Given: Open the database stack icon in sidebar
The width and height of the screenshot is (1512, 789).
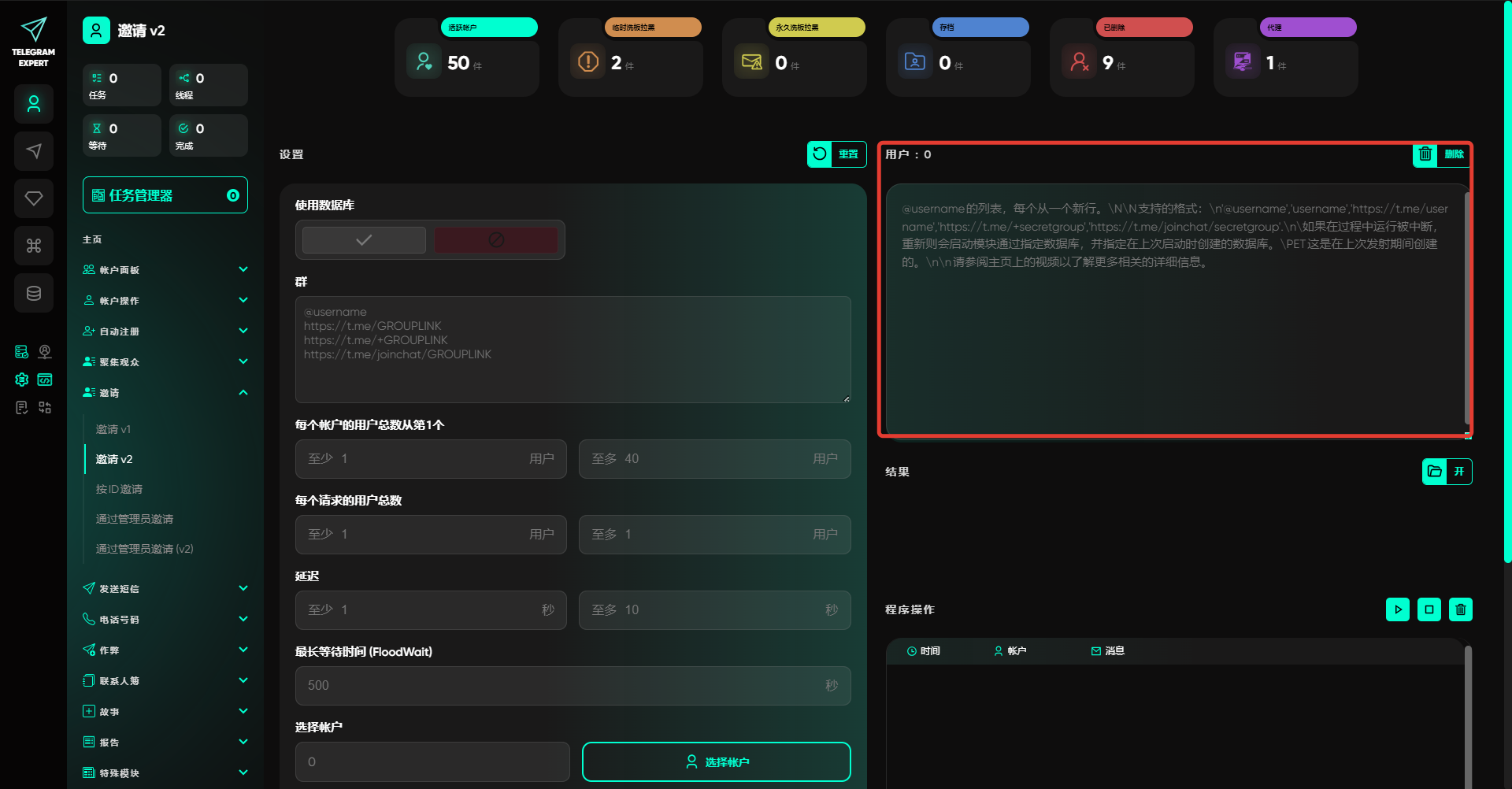Looking at the screenshot, I should pyautogui.click(x=34, y=293).
